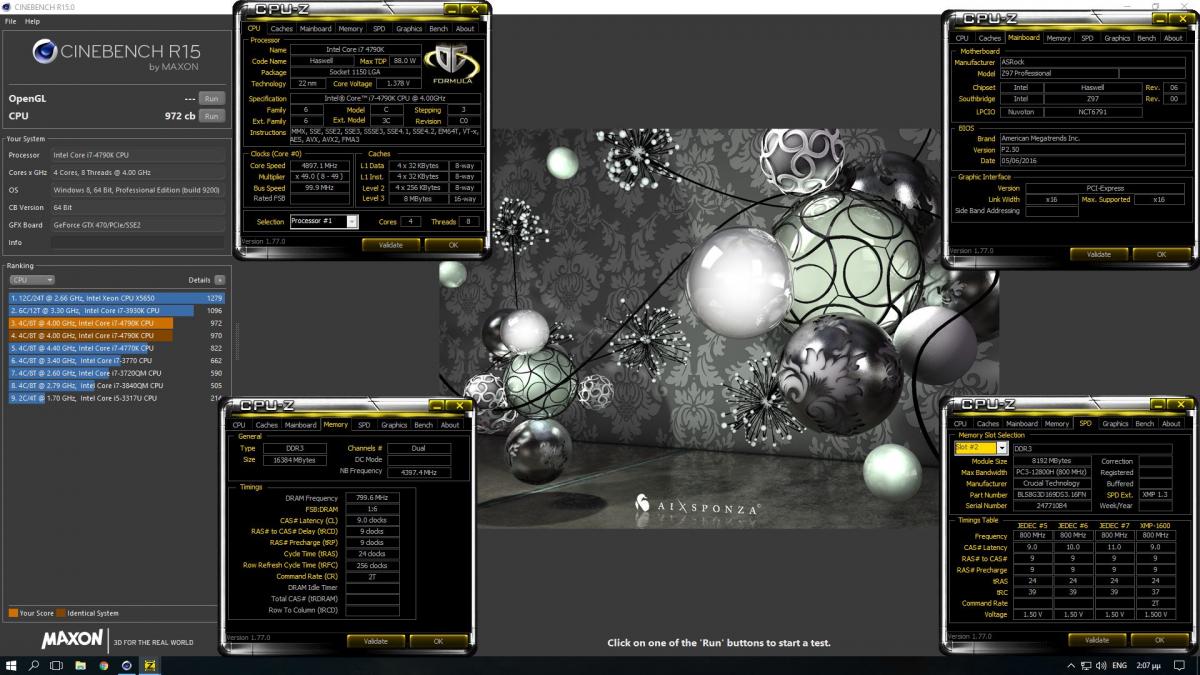
Task: Open the Cinebench Help menu
Action: click(32, 21)
